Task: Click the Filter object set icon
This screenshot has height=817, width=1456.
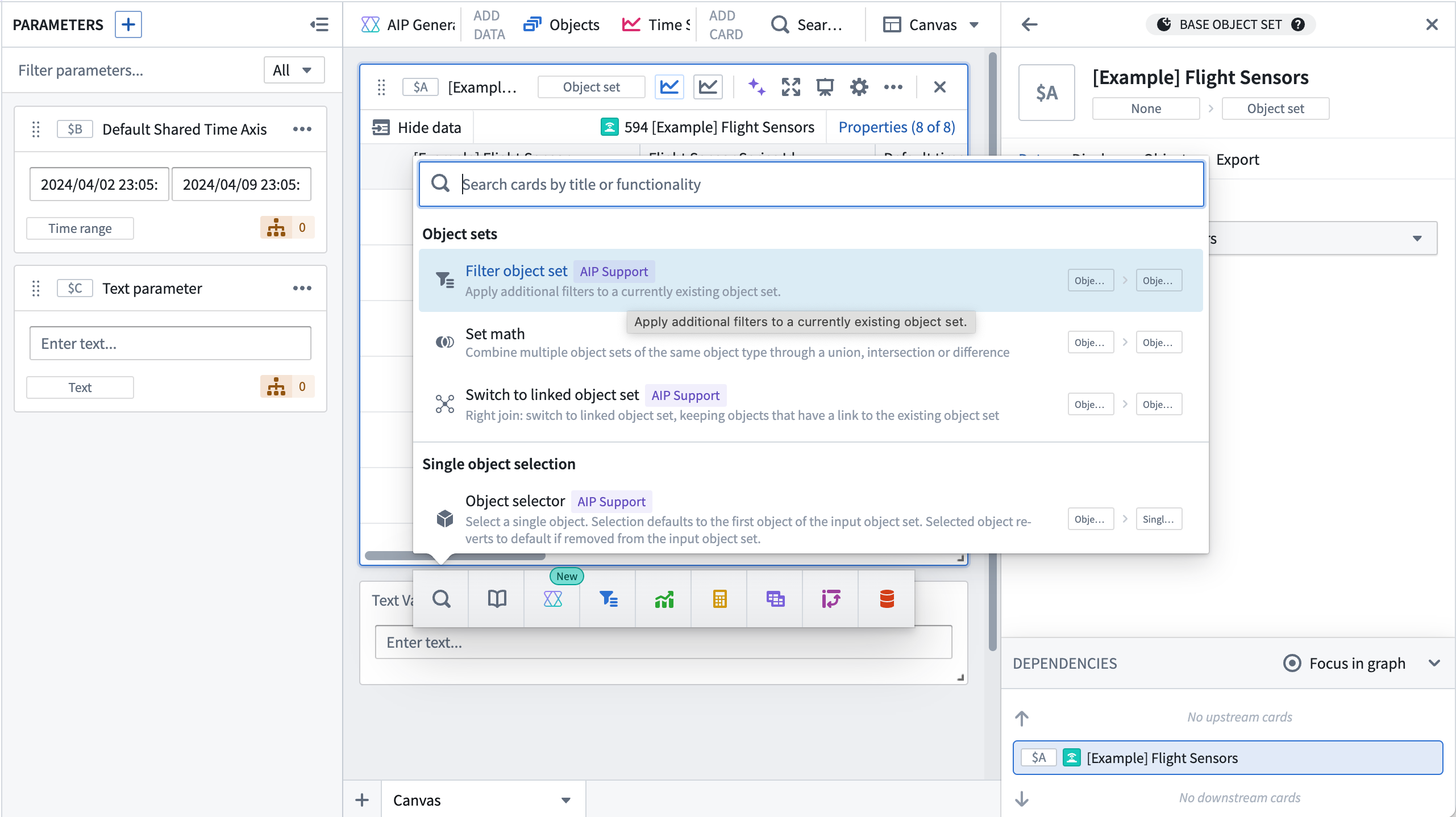Action: [445, 281]
